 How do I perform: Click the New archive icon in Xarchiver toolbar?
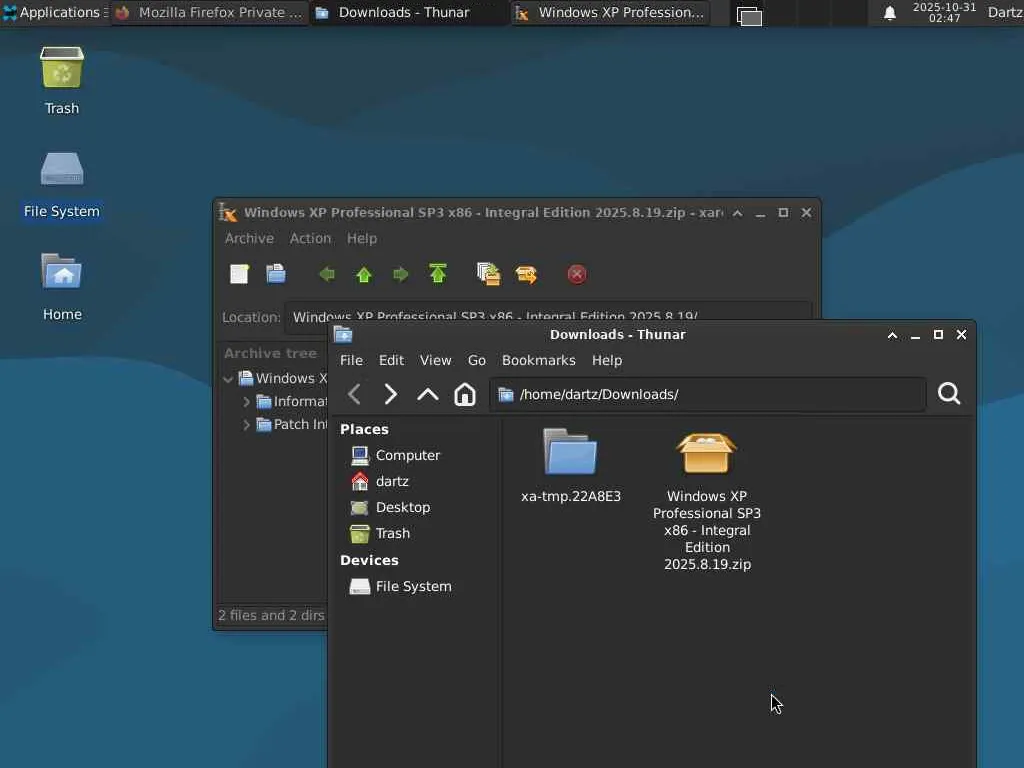click(239, 274)
